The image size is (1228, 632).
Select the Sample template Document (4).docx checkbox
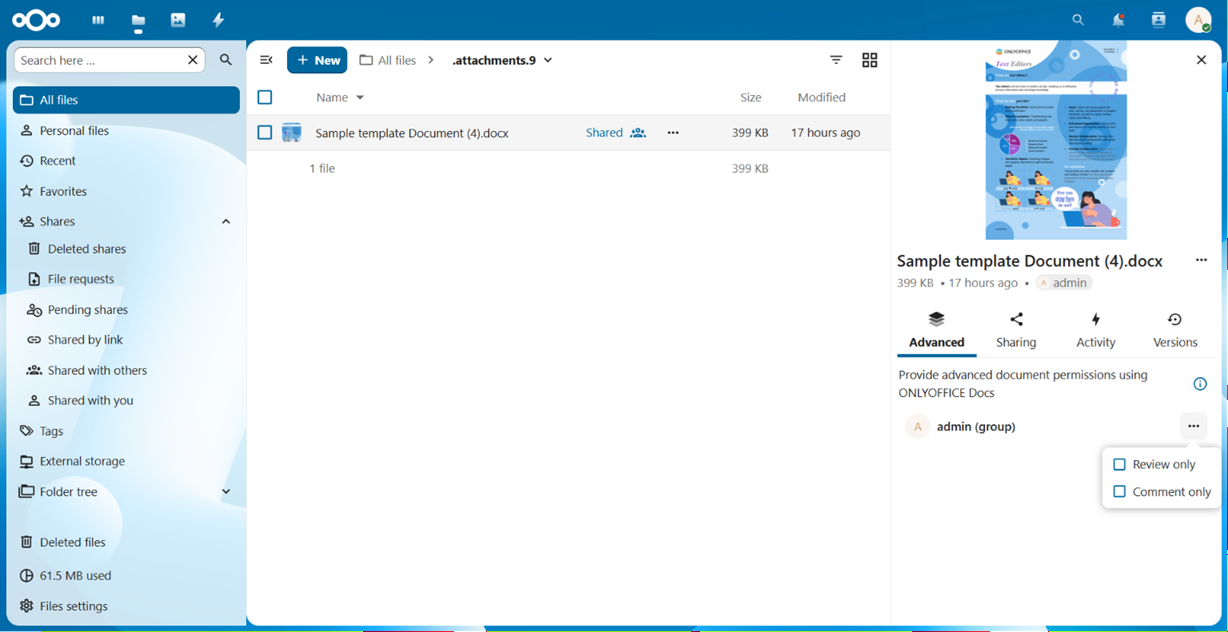click(x=265, y=132)
